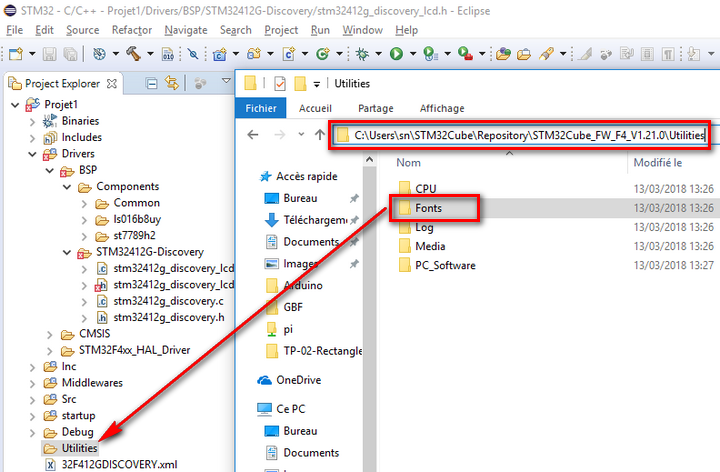Select the Utilities folder in Project Explorer
This screenshot has width=720, height=472.
tap(79, 449)
